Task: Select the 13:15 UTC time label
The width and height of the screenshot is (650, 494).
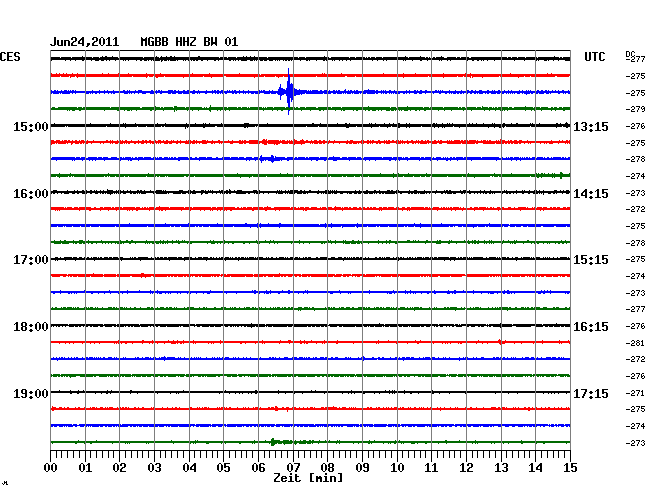Action: (591, 126)
